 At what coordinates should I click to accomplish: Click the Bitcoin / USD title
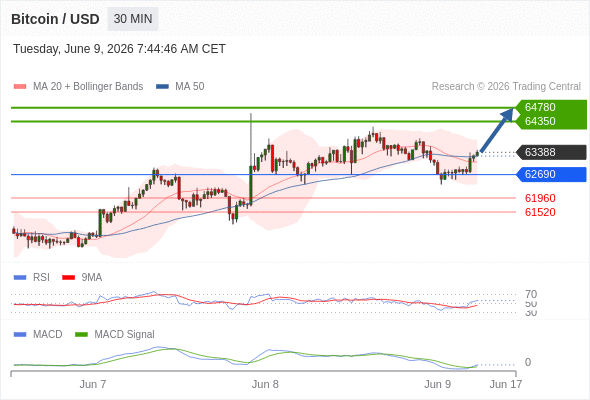(x=55, y=19)
